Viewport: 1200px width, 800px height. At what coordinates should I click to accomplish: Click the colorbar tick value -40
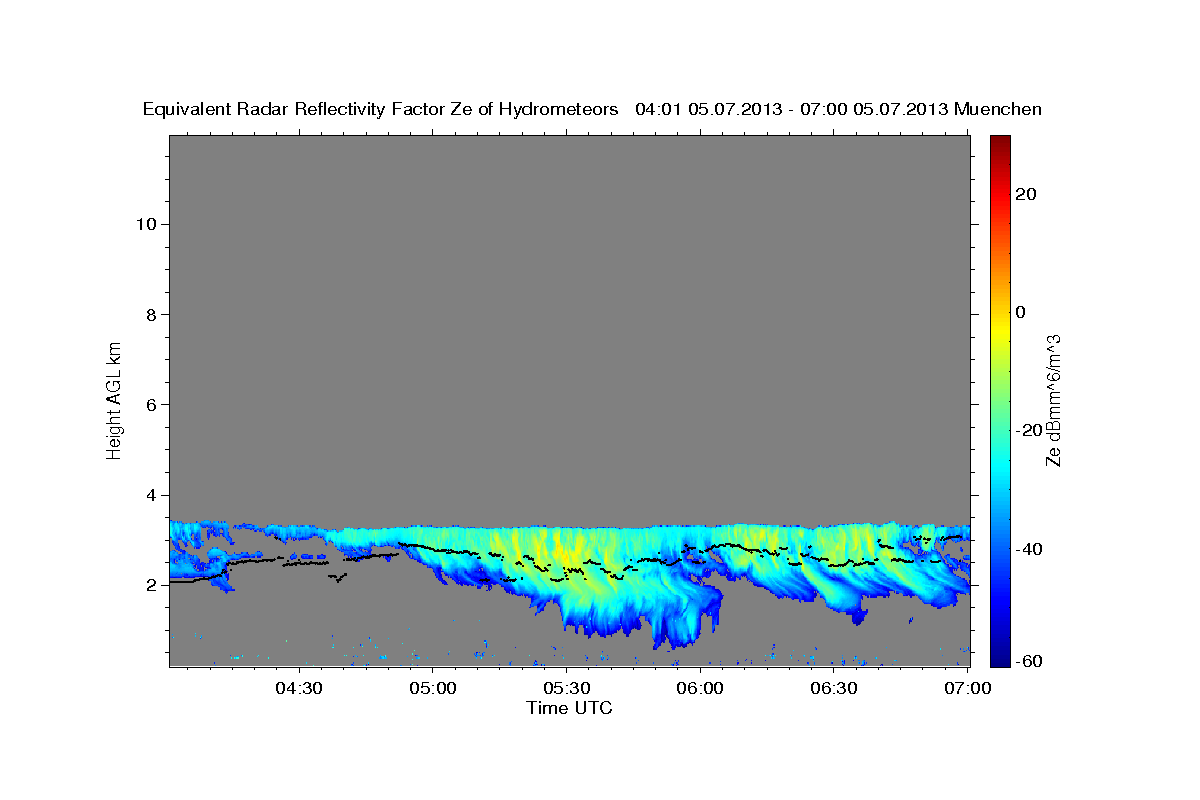1030,548
